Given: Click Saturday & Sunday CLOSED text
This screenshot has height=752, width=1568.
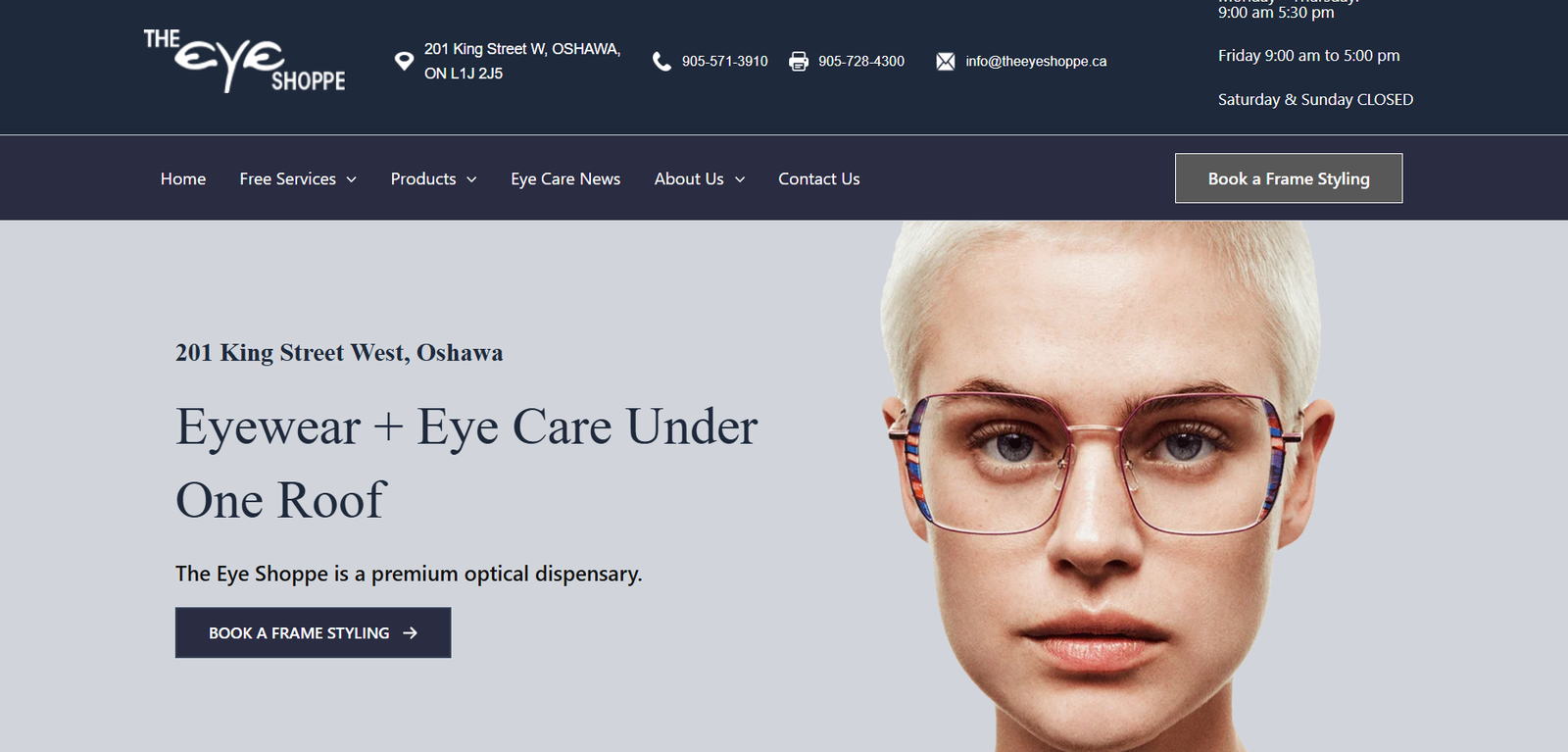Looking at the screenshot, I should click(x=1315, y=100).
